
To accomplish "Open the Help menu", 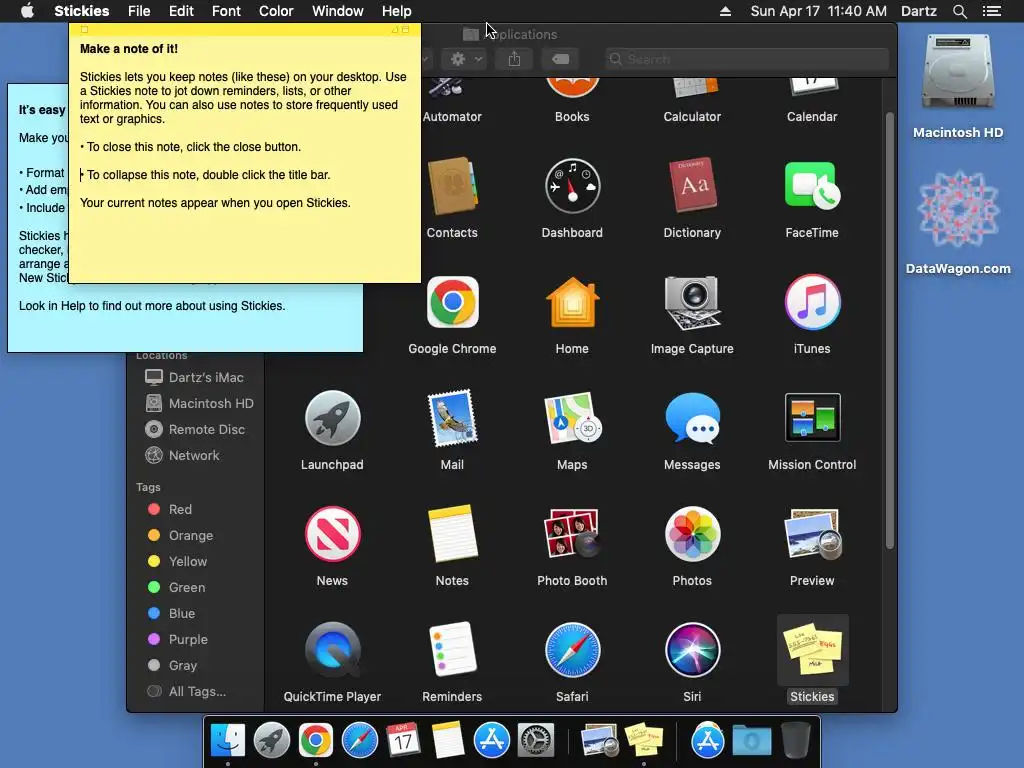I will (x=396, y=11).
